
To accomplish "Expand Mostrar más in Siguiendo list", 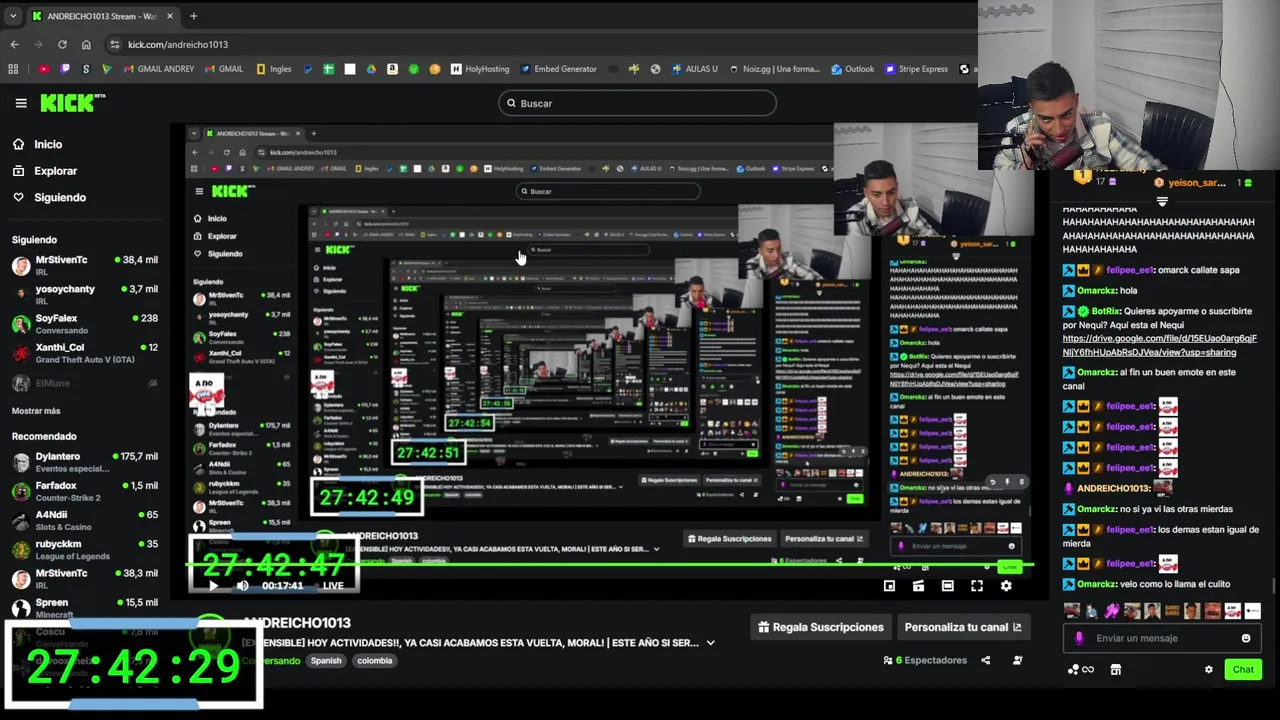I will pos(36,411).
